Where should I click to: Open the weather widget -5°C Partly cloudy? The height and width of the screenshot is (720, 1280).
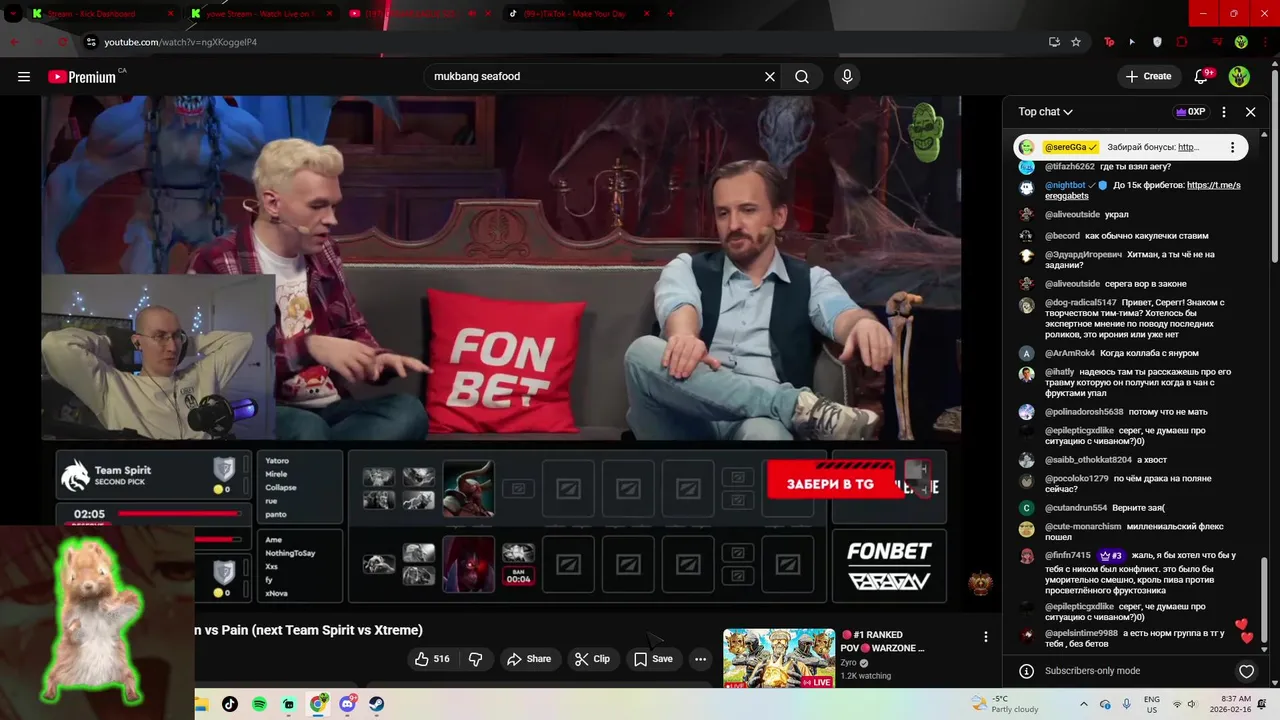[1004, 704]
